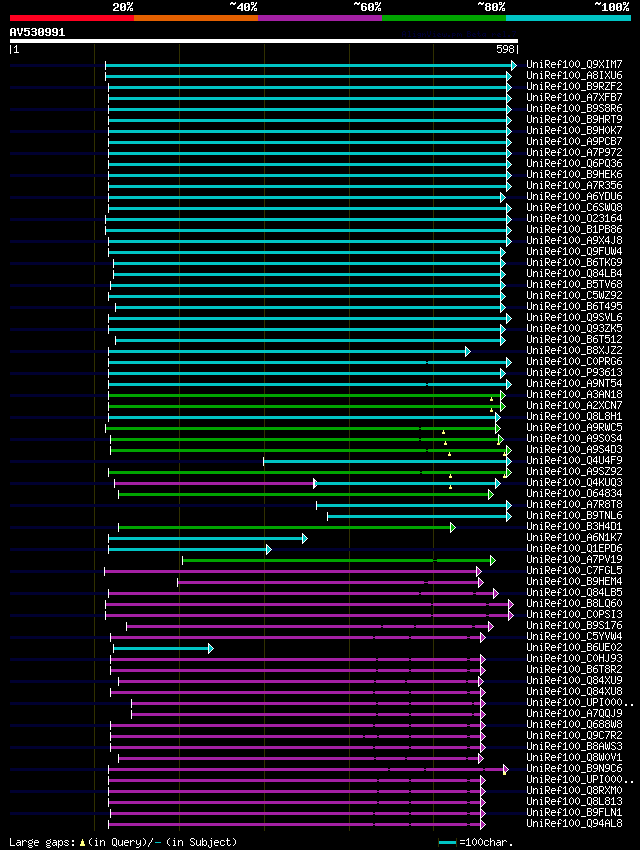This screenshot has height=850, width=640.
Task: Click the 100char scale bar in legend
Action: coord(447,843)
